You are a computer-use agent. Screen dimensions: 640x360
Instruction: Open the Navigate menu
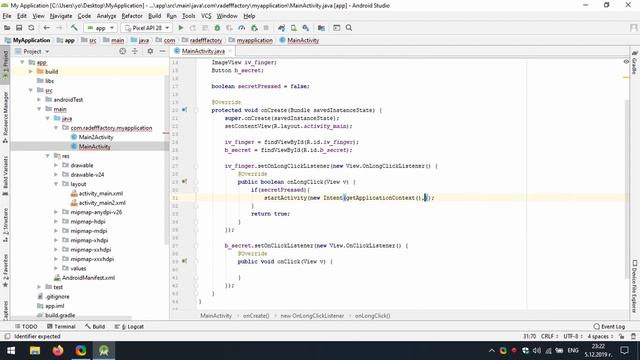[61, 16]
